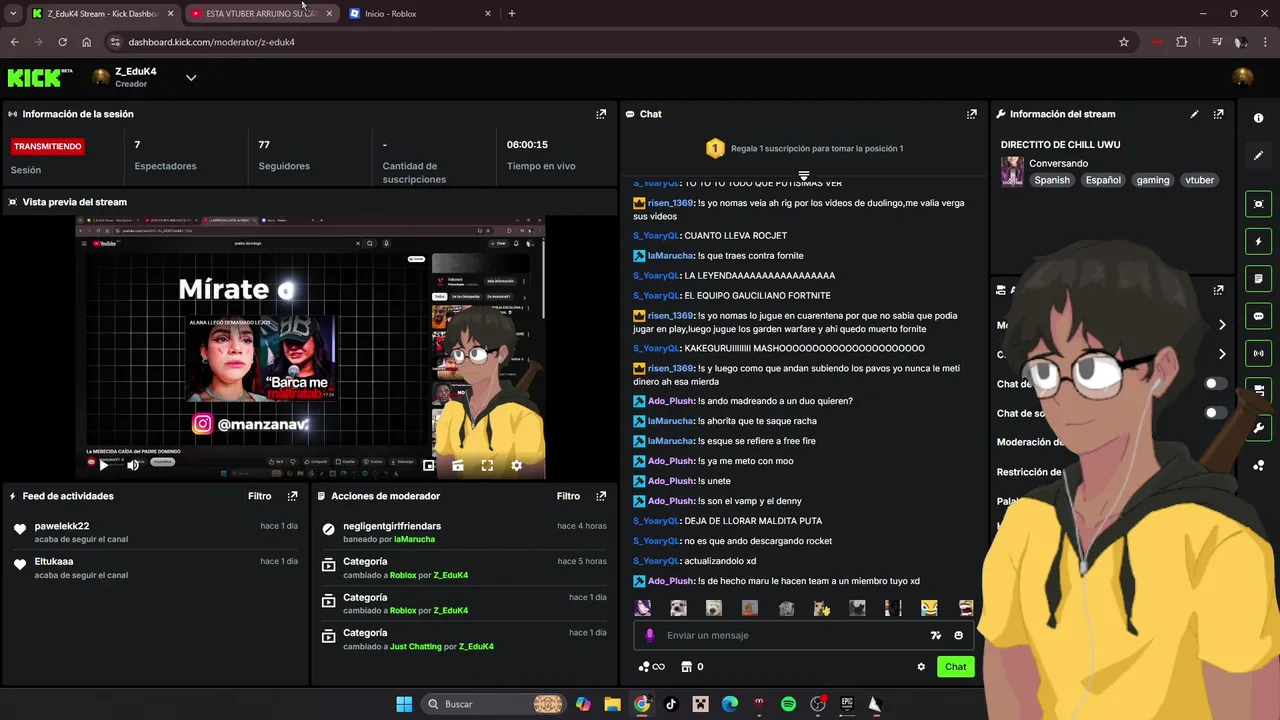Image resolution: width=1280 pixels, height=720 pixels.
Task: Open Spotify from taskbar
Action: [788, 704]
